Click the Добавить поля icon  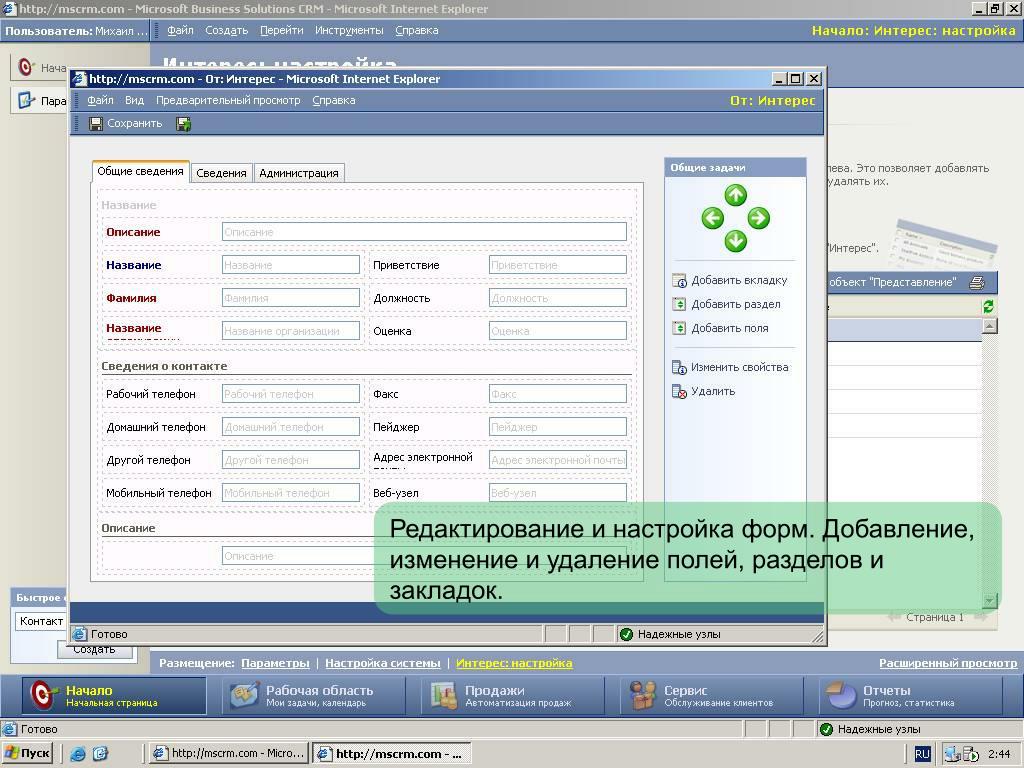(679, 328)
